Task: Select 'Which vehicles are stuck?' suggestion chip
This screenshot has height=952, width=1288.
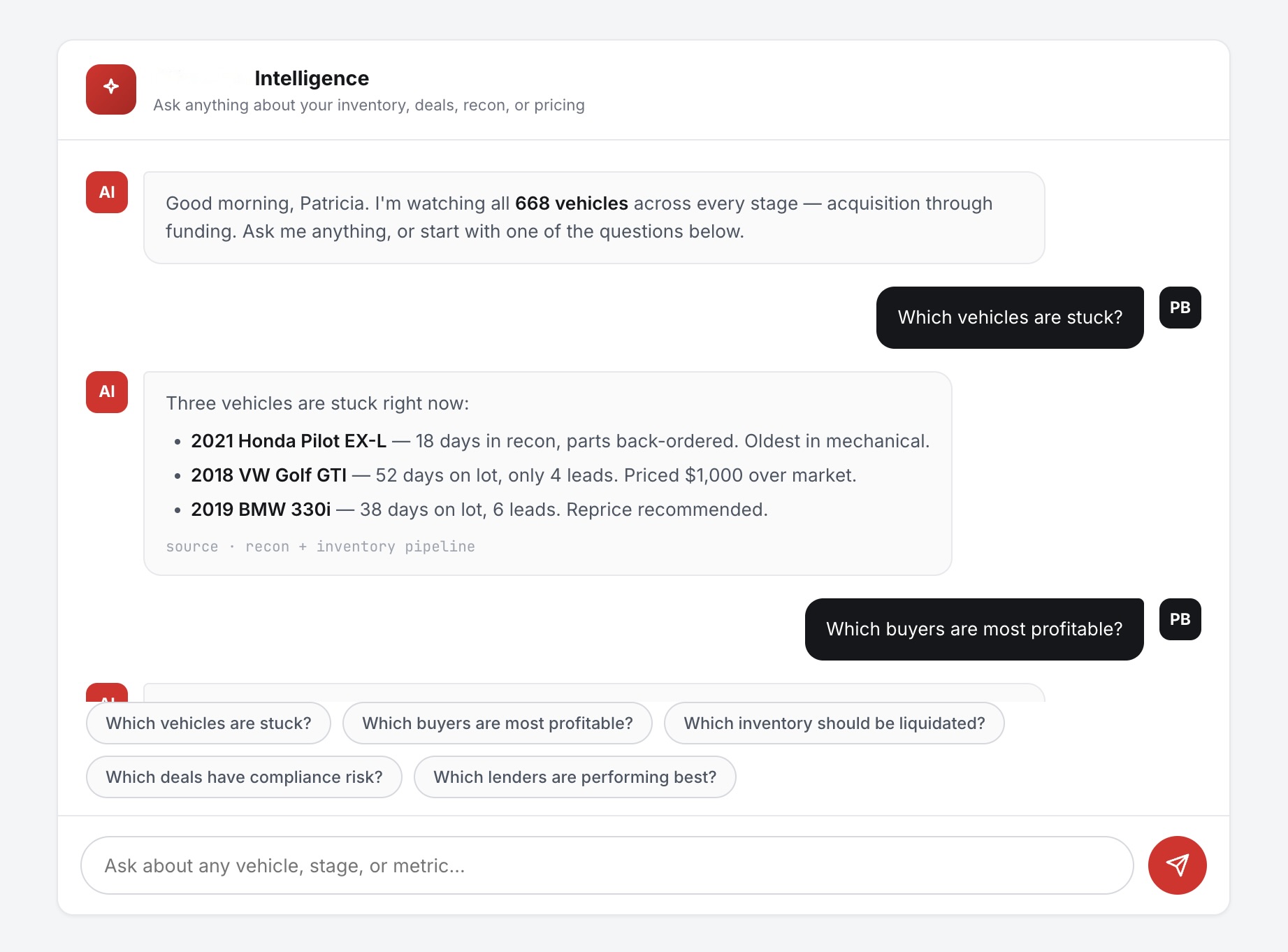Action: [208, 723]
